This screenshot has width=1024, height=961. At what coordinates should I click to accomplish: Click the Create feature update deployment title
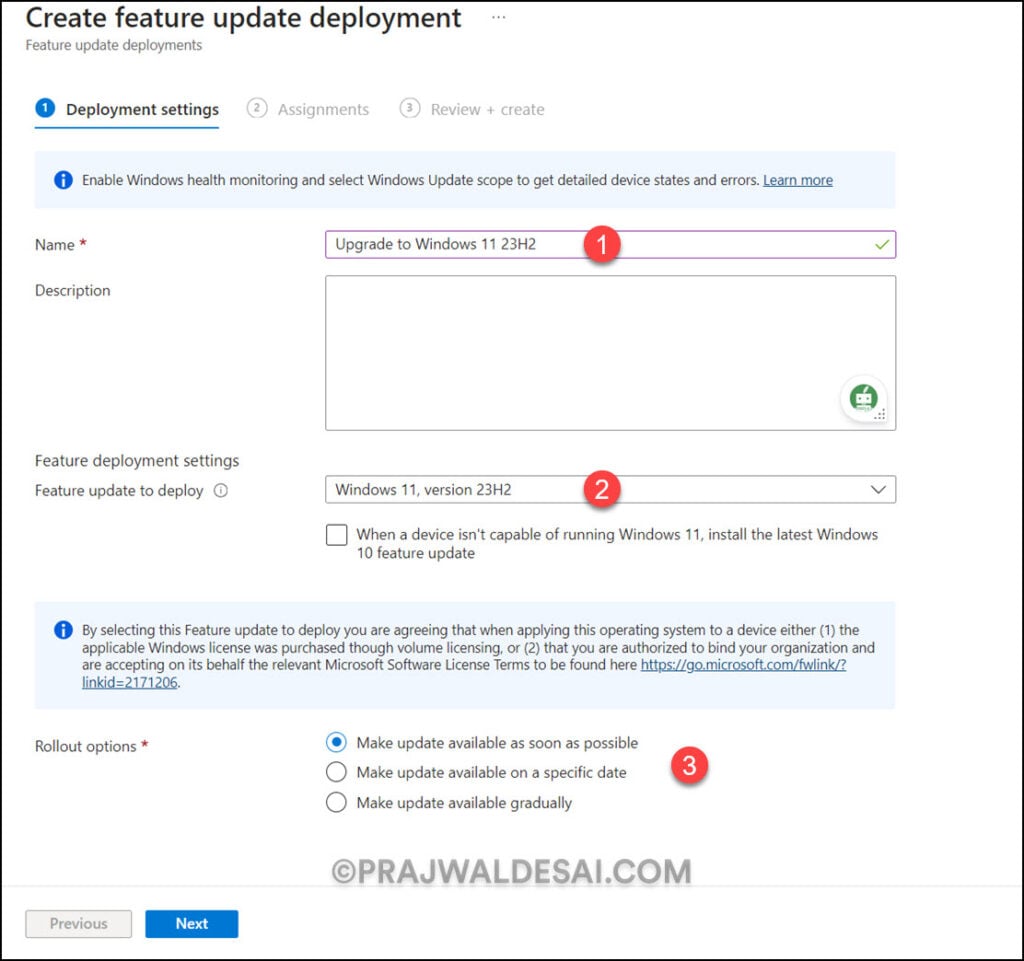point(243,18)
